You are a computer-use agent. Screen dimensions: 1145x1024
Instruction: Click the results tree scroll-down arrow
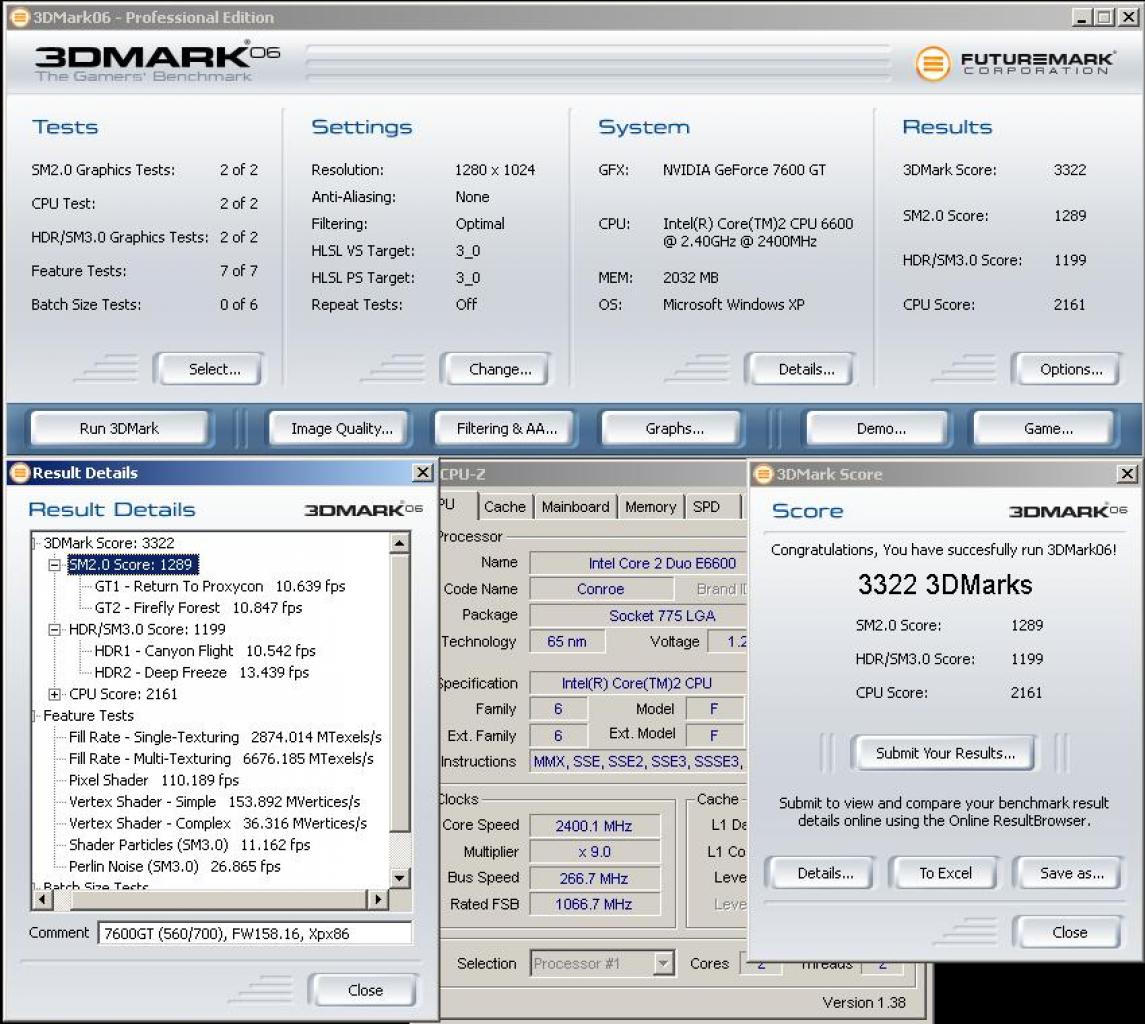coord(399,878)
